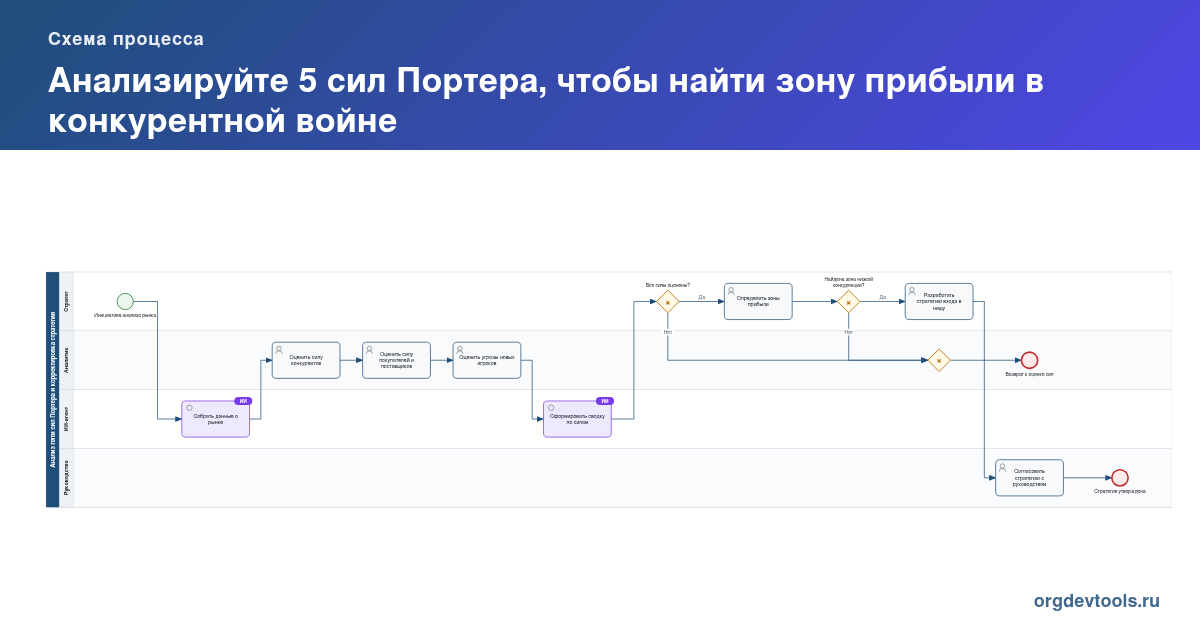Select the 'Сформировать сводку по силам' task
The width and height of the screenshot is (1200, 630).
(x=577, y=419)
